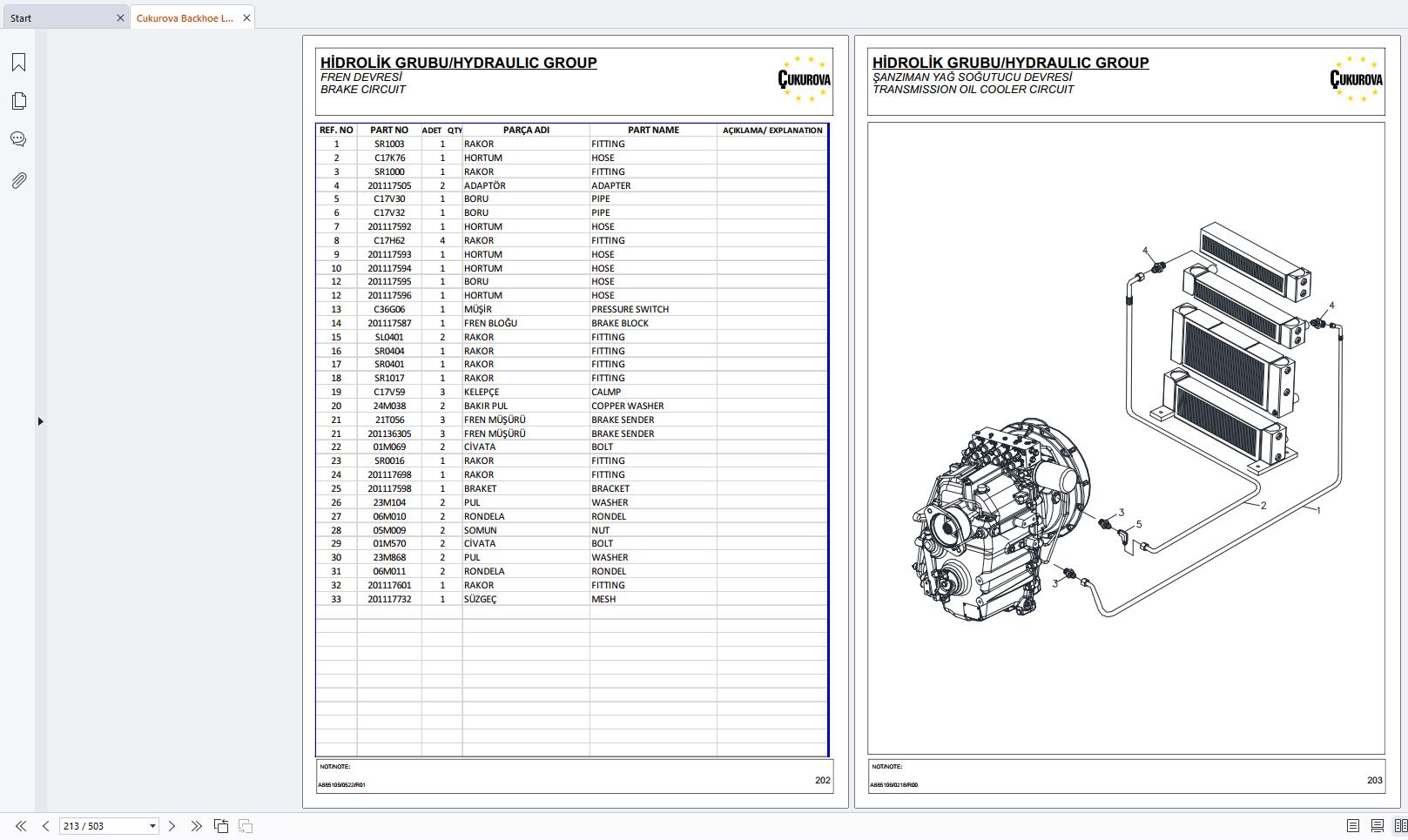The width and height of the screenshot is (1408, 840).
Task: Click the PART NO column header
Action: point(389,130)
